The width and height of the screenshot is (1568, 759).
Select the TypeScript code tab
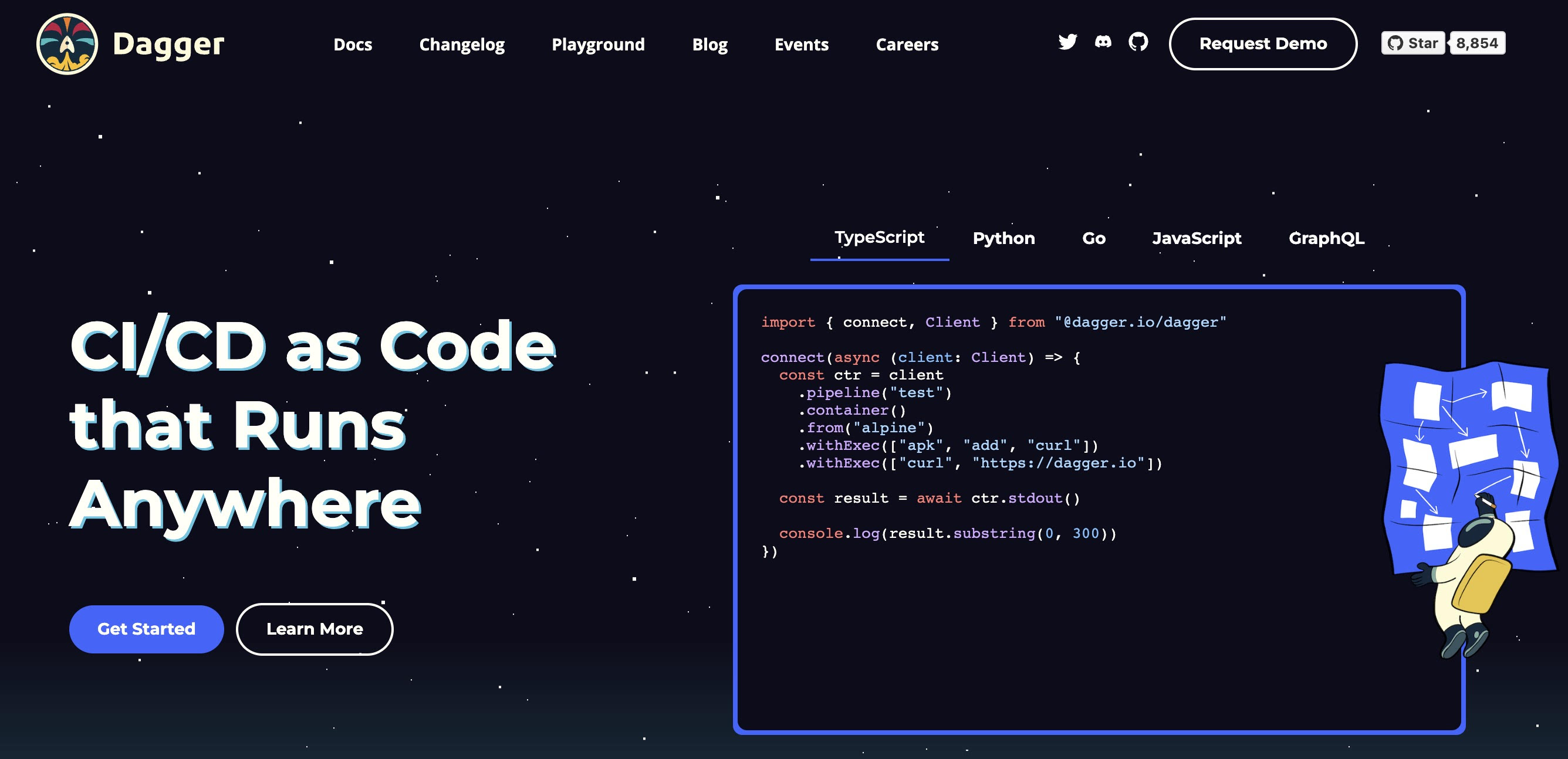point(879,237)
